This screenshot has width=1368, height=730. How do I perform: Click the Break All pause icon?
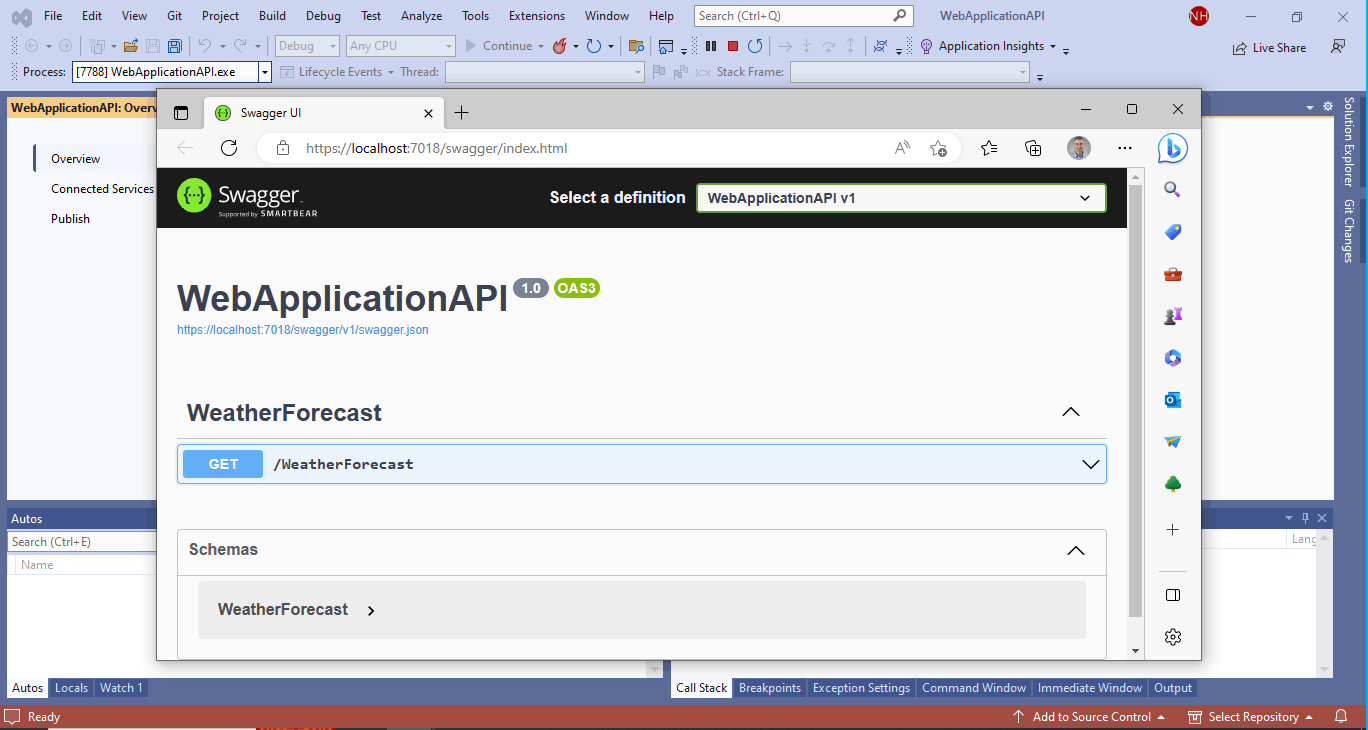pyautogui.click(x=711, y=46)
